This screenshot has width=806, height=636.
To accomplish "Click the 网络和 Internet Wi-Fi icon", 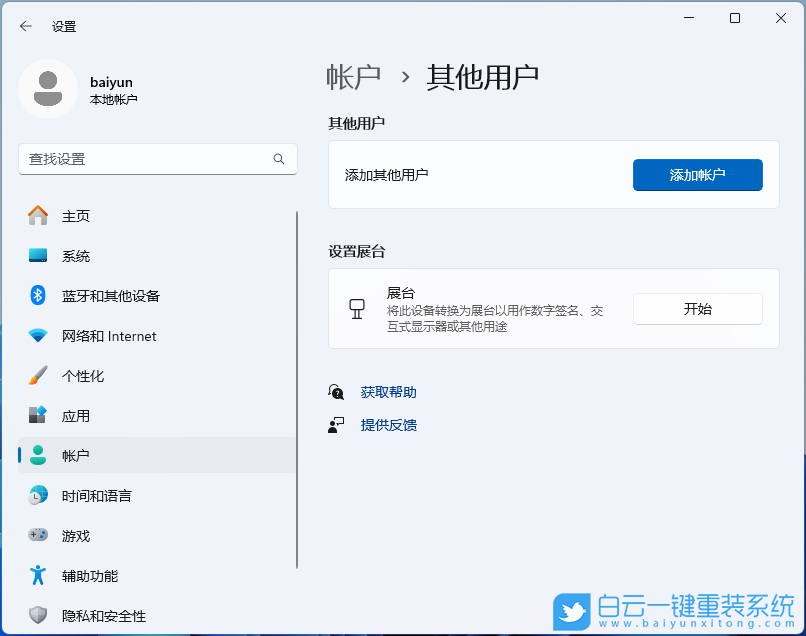I will (x=40, y=336).
